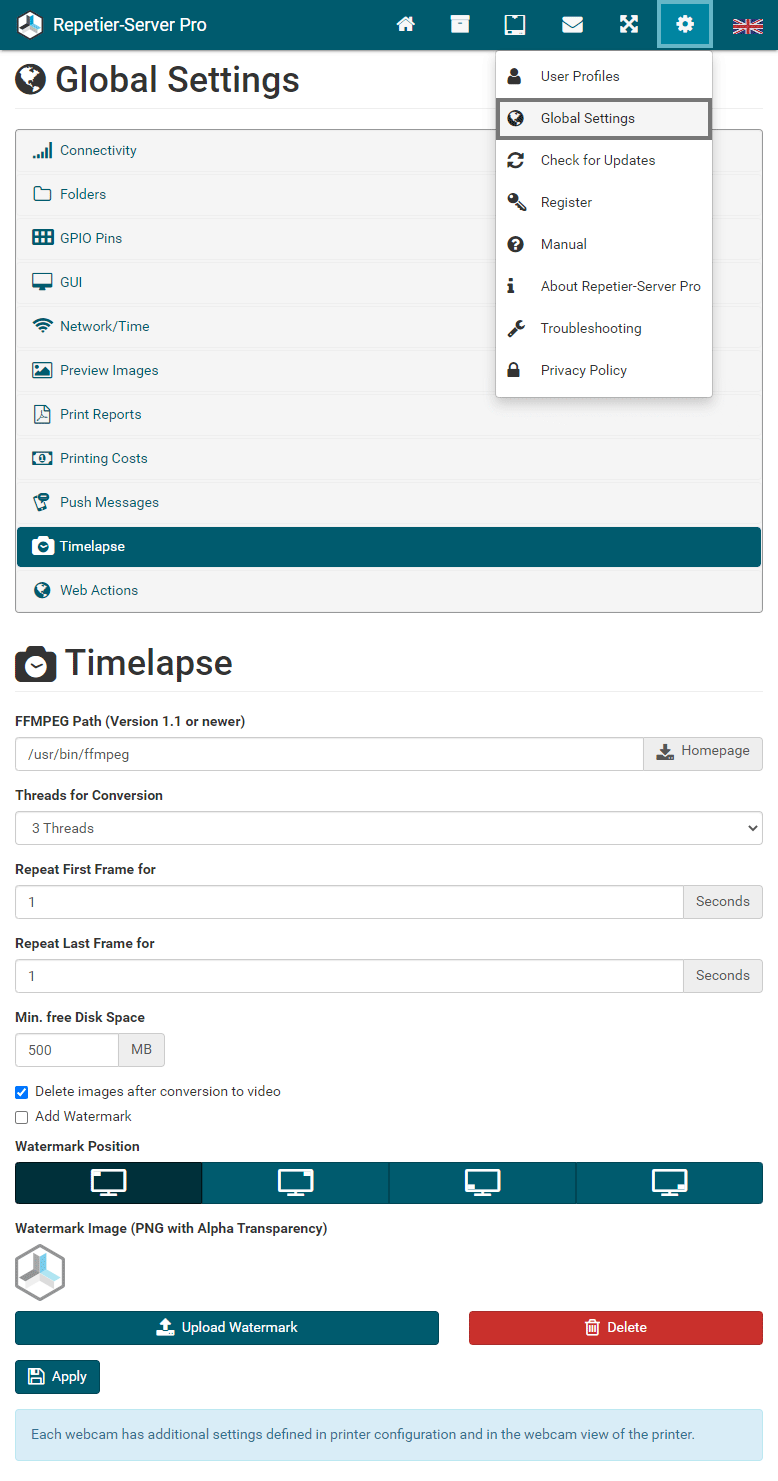Toggle fullscreen with the expand-arrows icon
Viewport: 778px width, 1481px height.
[628, 25]
